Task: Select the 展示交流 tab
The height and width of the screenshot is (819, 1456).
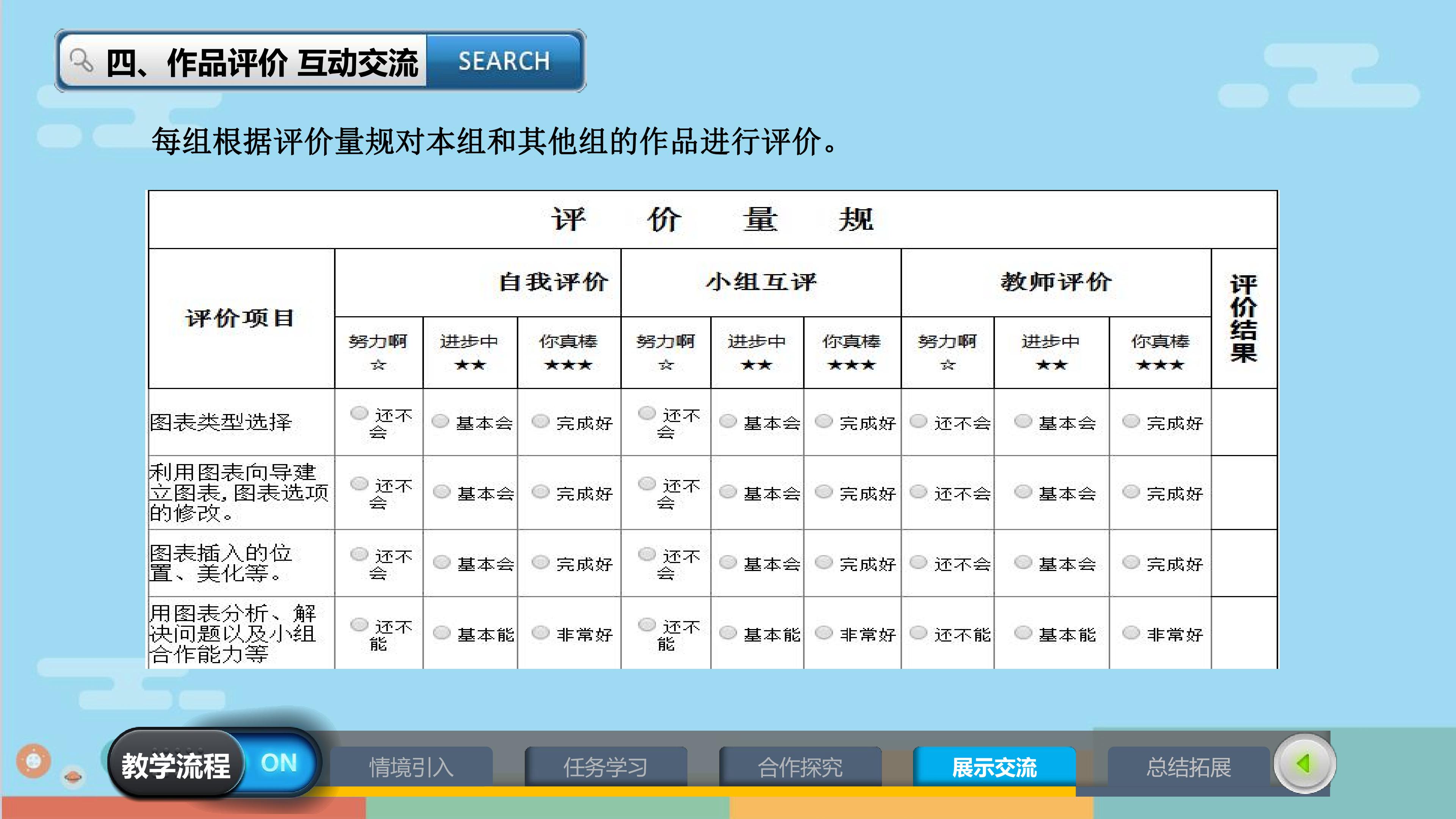Action: point(994,767)
